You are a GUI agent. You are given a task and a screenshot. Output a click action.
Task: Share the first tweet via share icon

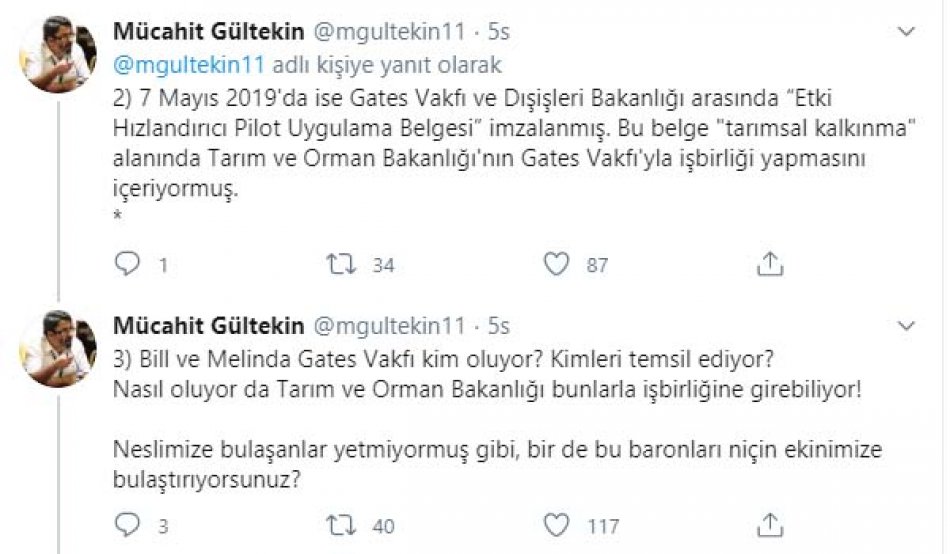[x=769, y=264]
